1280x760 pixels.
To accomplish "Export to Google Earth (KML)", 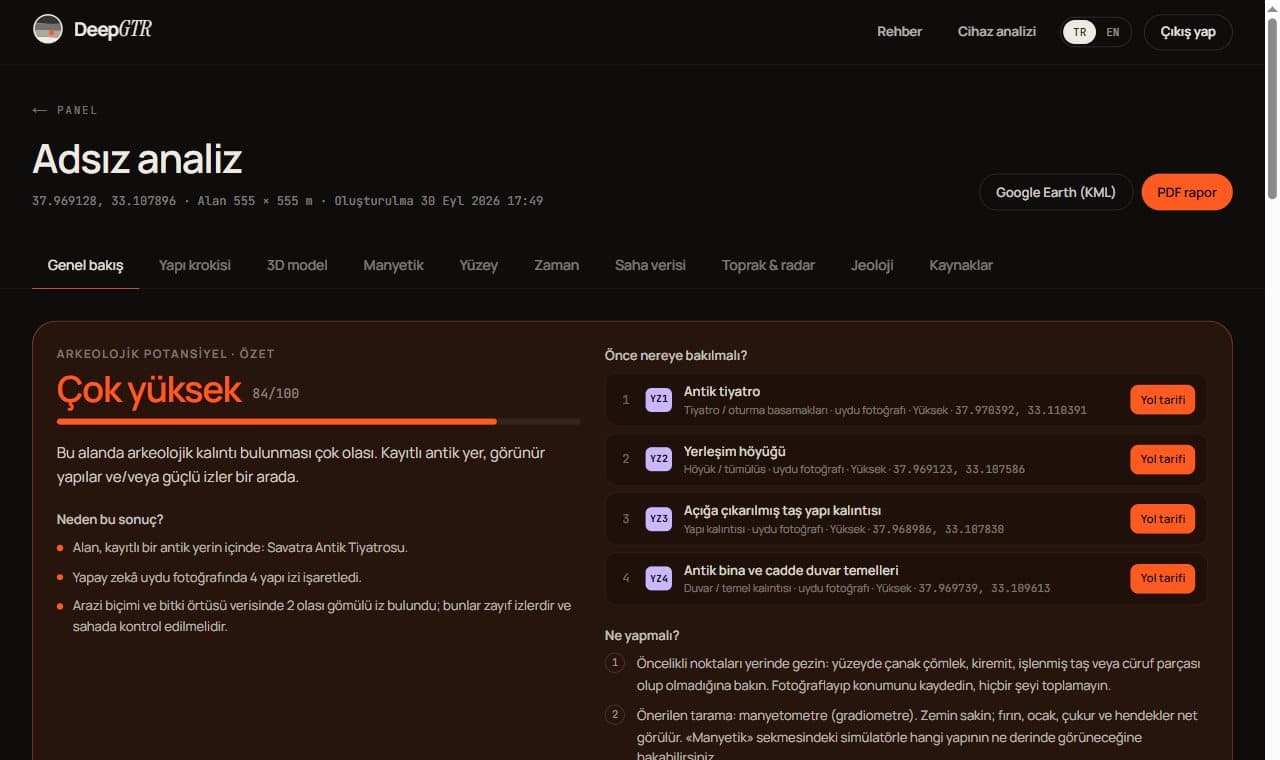I will tap(1056, 192).
